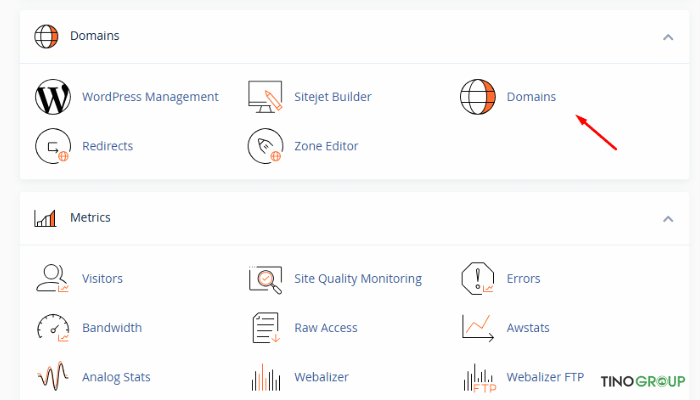The width and height of the screenshot is (700, 400).
Task: Click the Domains globe icon in the tools grid
Action: [478, 97]
